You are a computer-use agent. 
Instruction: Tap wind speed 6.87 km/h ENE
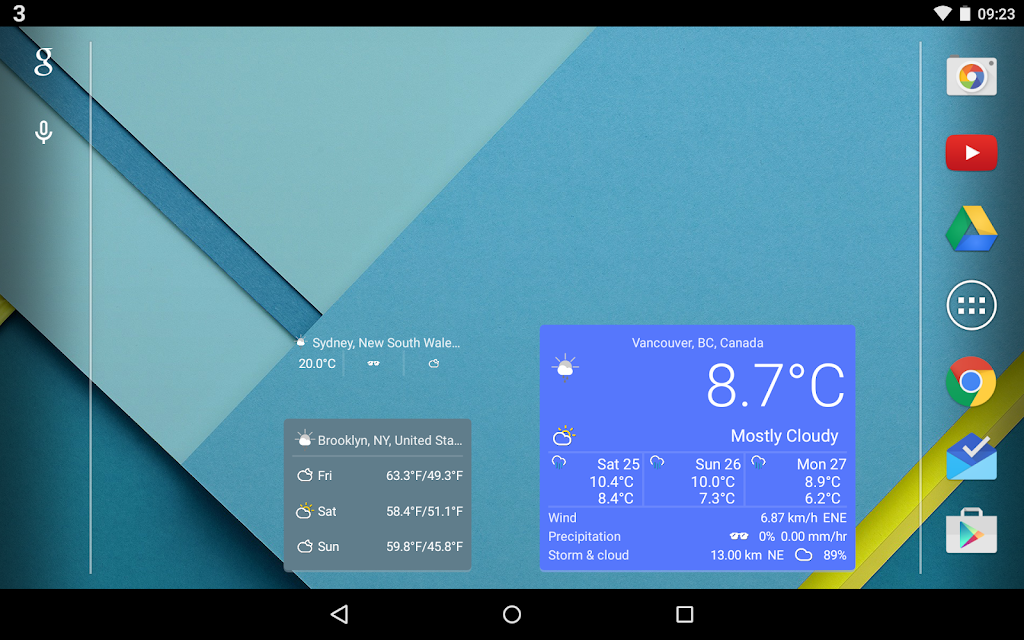pyautogui.click(x=803, y=518)
